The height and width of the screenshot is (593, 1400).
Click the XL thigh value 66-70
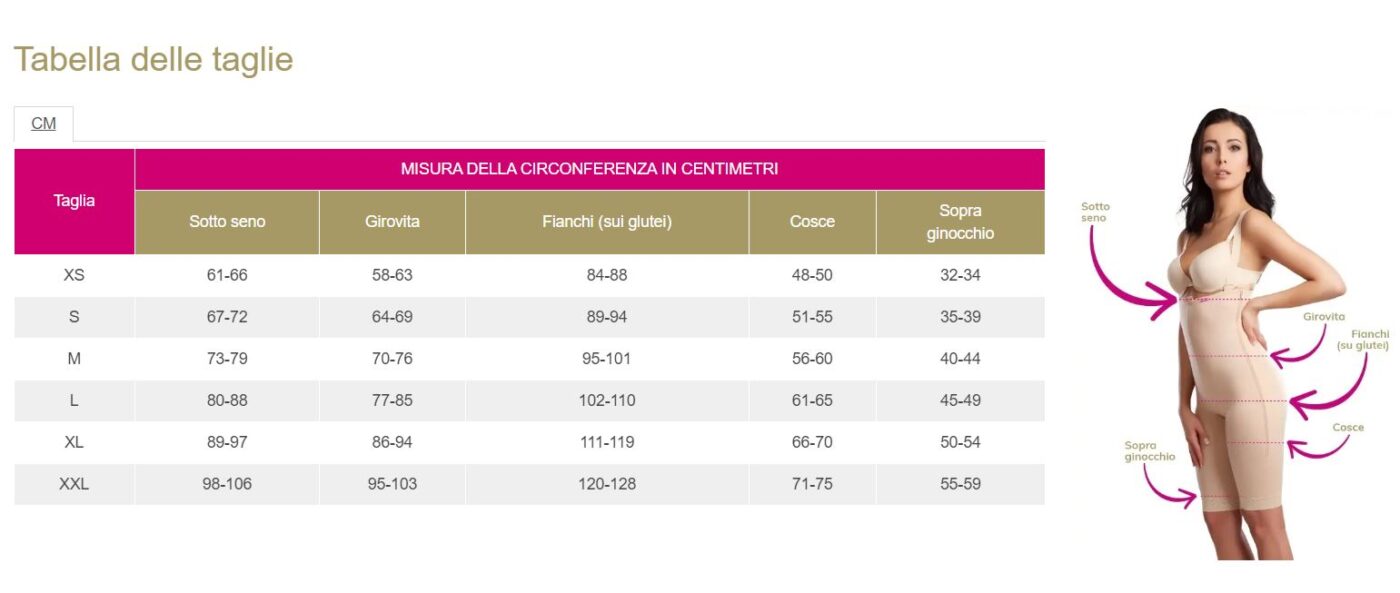(812, 442)
